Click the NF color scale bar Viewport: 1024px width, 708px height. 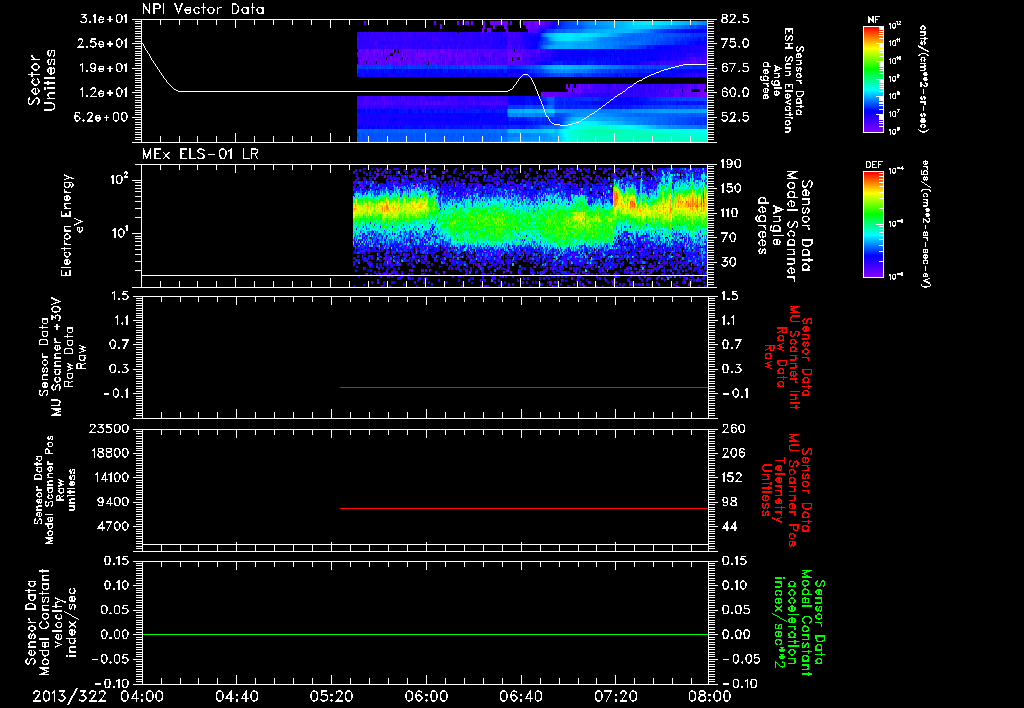[x=873, y=79]
